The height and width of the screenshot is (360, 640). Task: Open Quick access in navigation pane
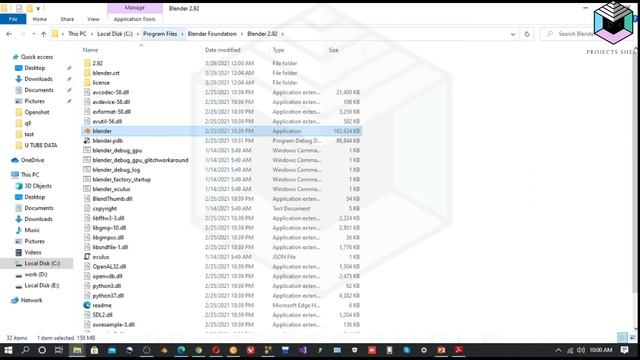pyautogui.click(x=33, y=57)
